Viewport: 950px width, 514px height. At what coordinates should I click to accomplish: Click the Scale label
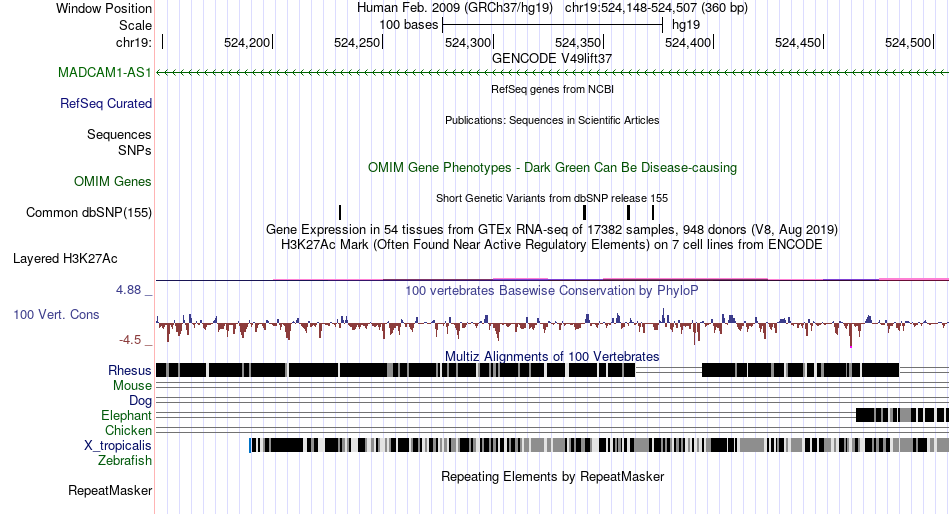pyautogui.click(x=136, y=25)
